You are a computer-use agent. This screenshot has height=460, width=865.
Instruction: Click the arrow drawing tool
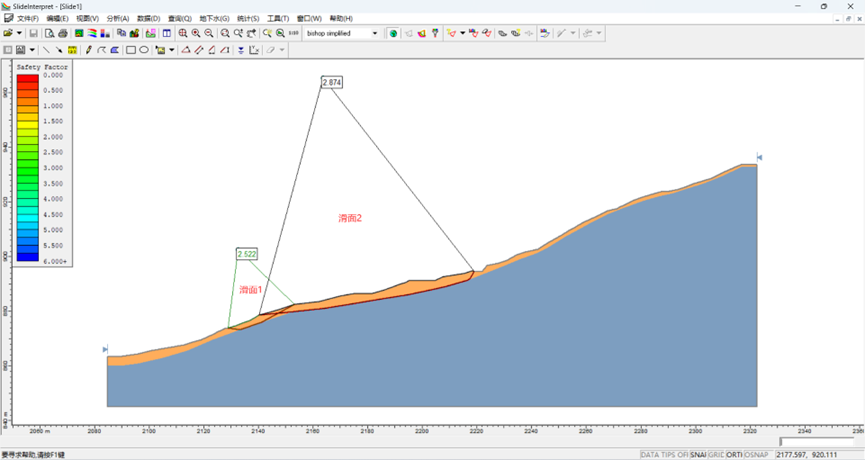click(59, 50)
